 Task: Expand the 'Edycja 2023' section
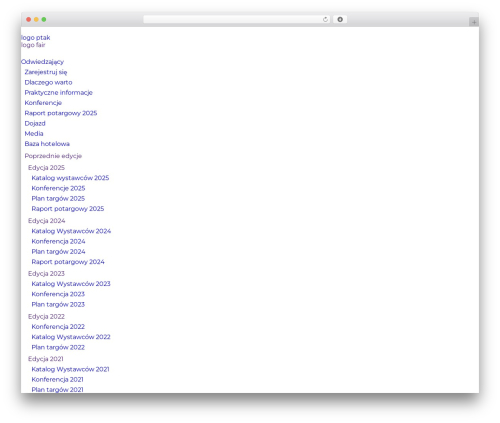tap(46, 274)
